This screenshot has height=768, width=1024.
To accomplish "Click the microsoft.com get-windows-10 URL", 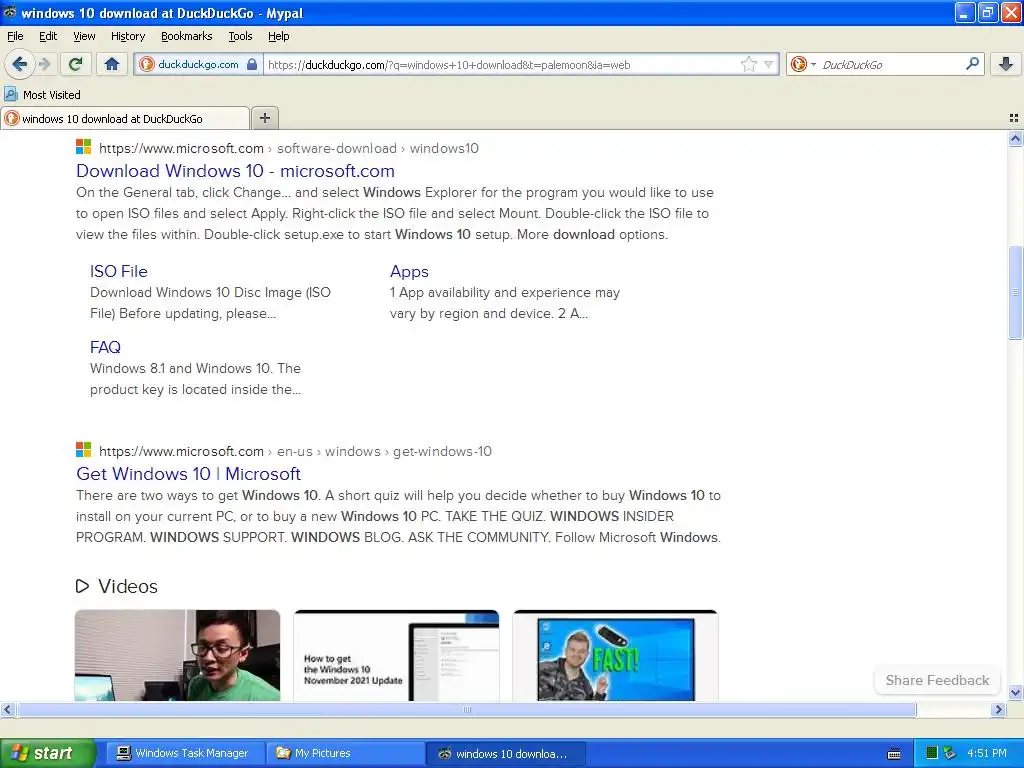I will [x=295, y=451].
